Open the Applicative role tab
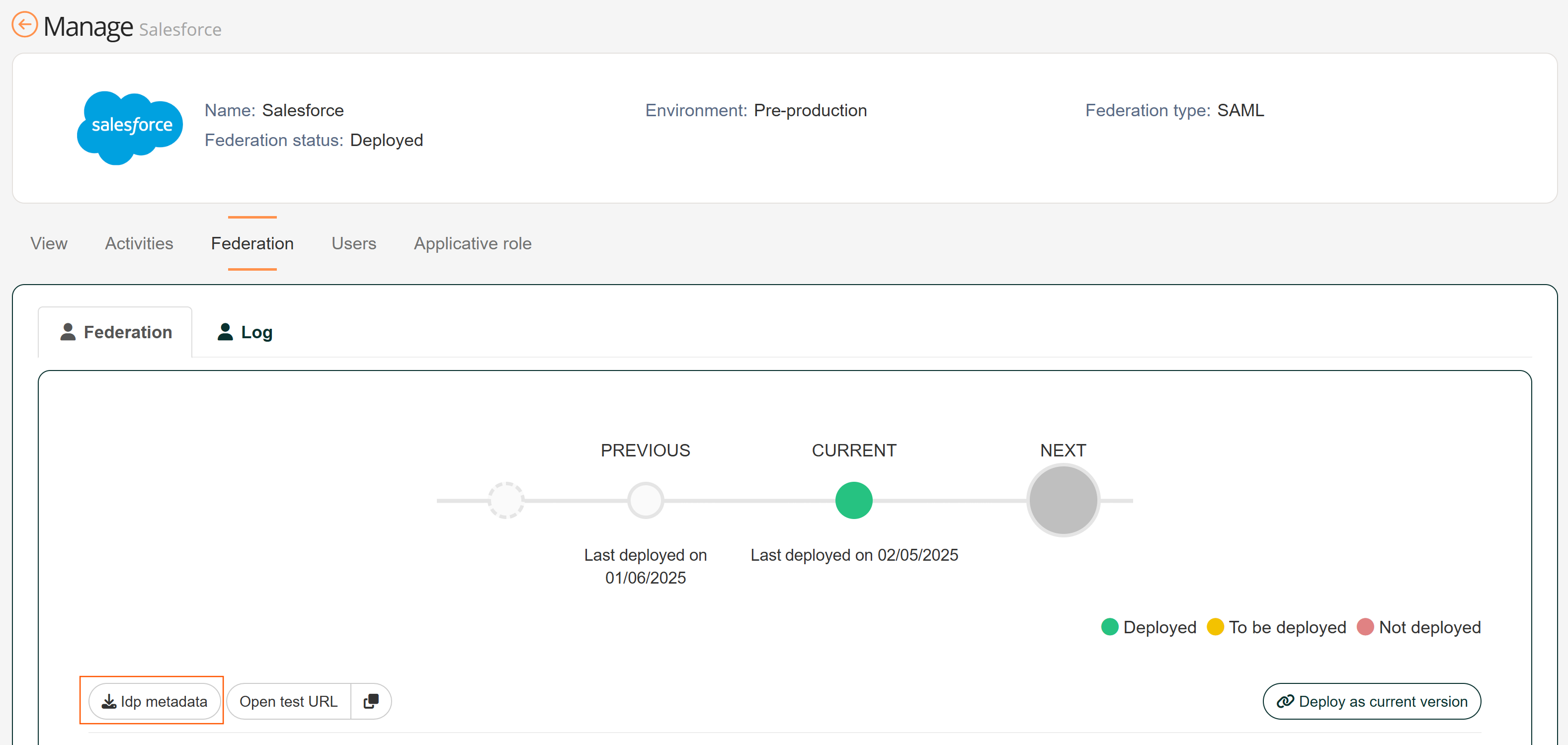1568x745 pixels. (x=472, y=243)
